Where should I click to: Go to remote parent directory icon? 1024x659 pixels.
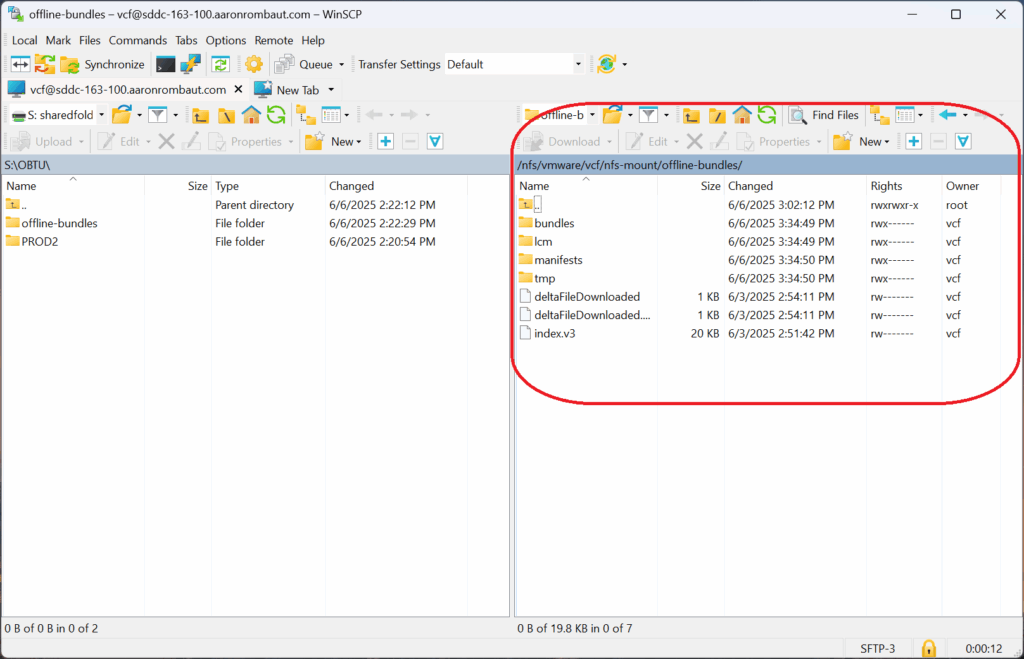pyautogui.click(x=691, y=115)
